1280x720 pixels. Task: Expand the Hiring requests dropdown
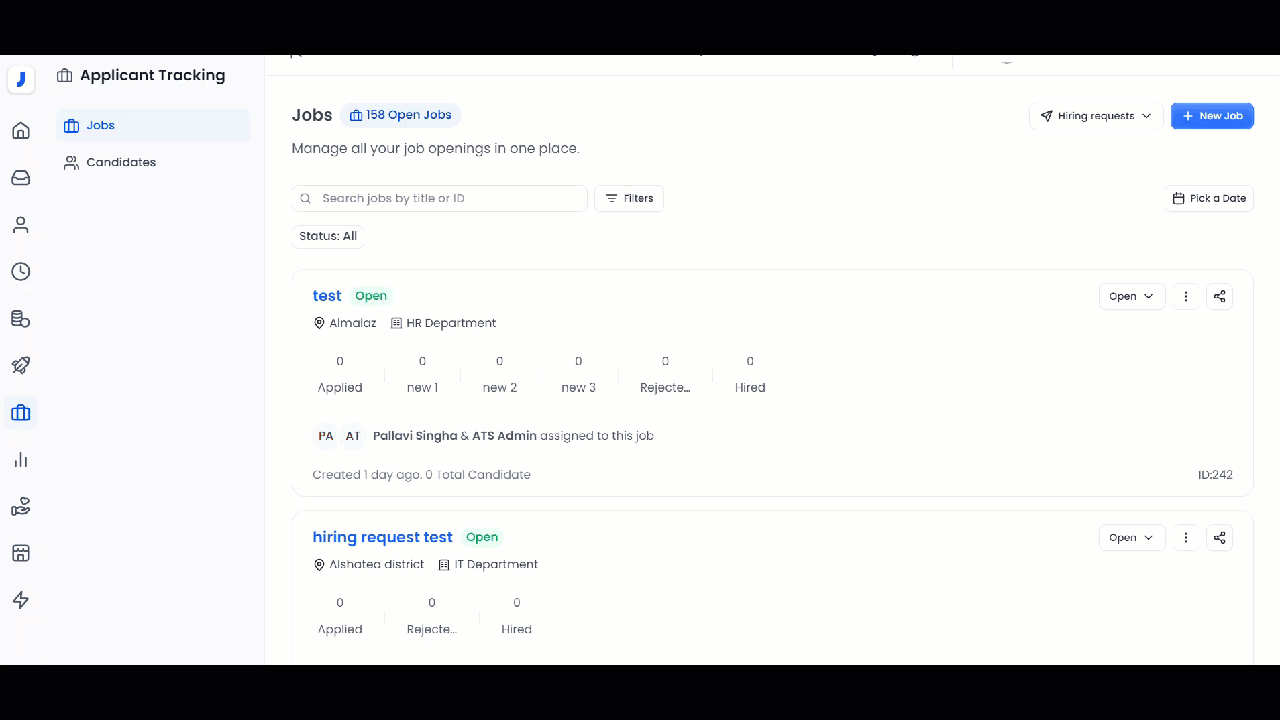(x=1095, y=115)
